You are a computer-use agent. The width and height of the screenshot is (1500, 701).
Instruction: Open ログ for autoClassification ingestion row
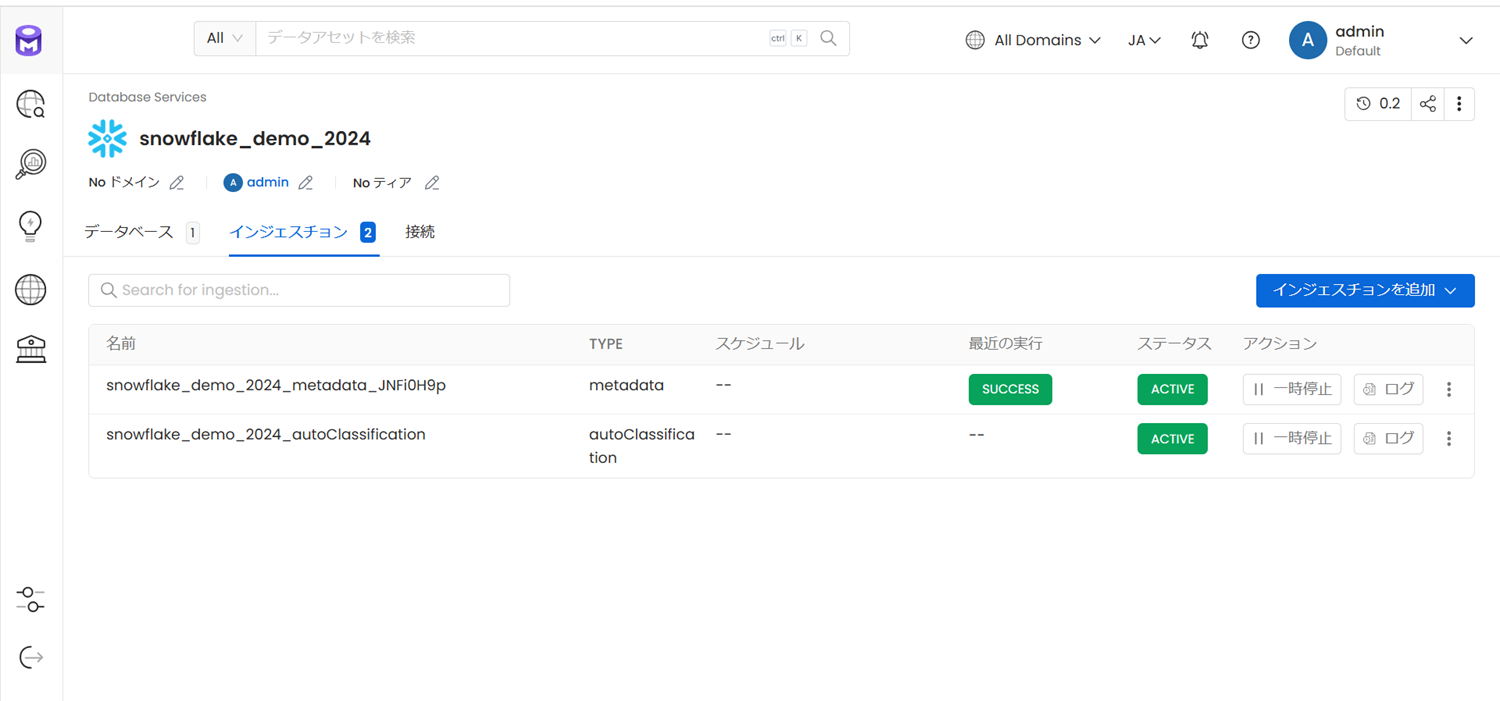click(1388, 439)
